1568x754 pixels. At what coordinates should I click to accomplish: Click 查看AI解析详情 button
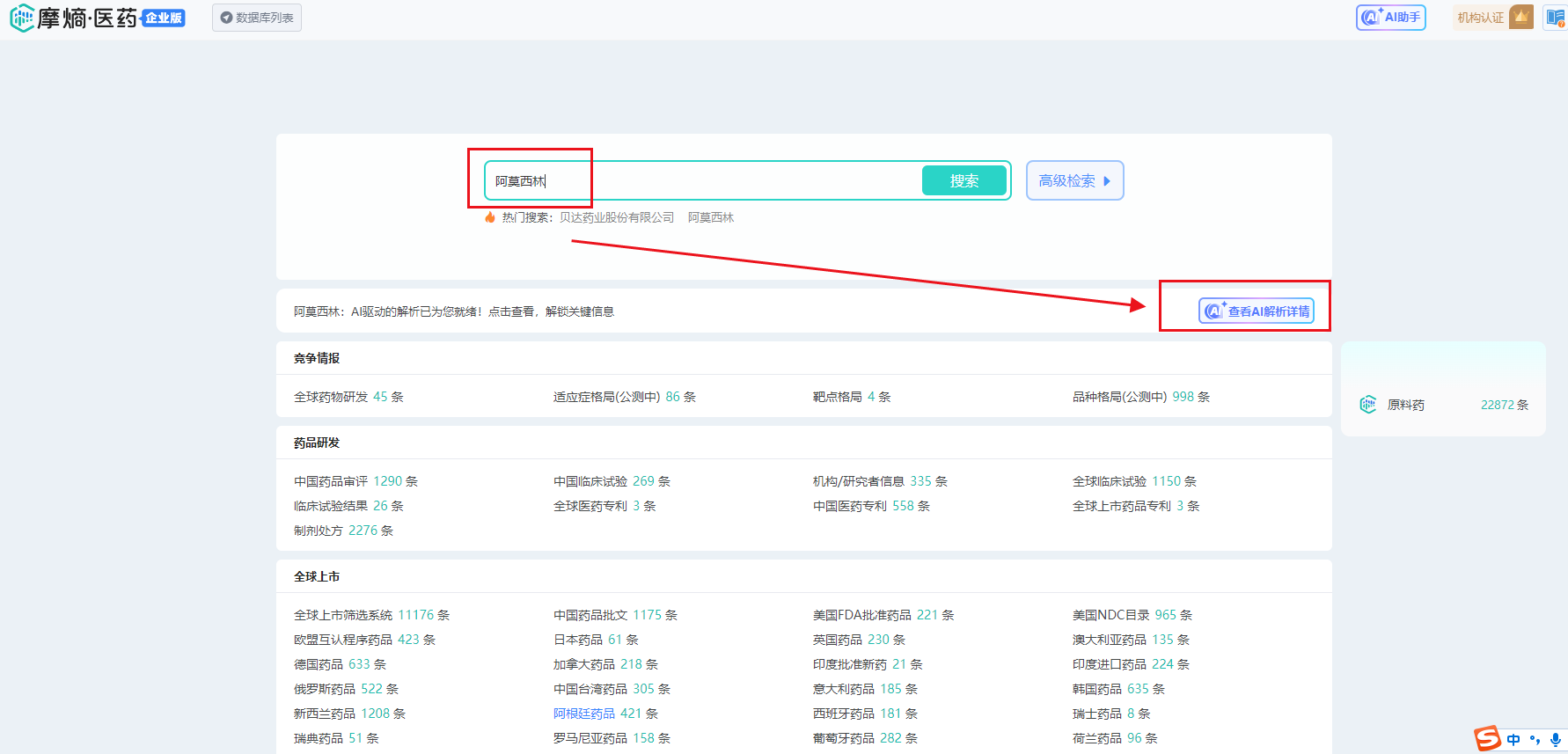(1257, 311)
